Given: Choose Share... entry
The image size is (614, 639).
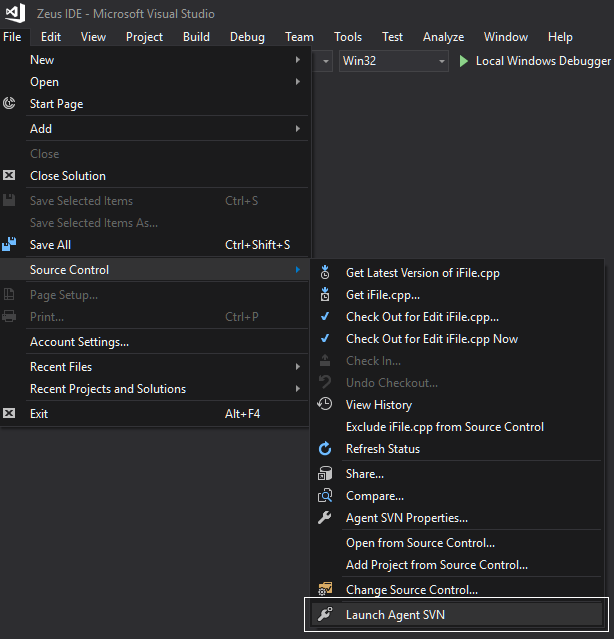Looking at the screenshot, I should [x=457, y=474].
